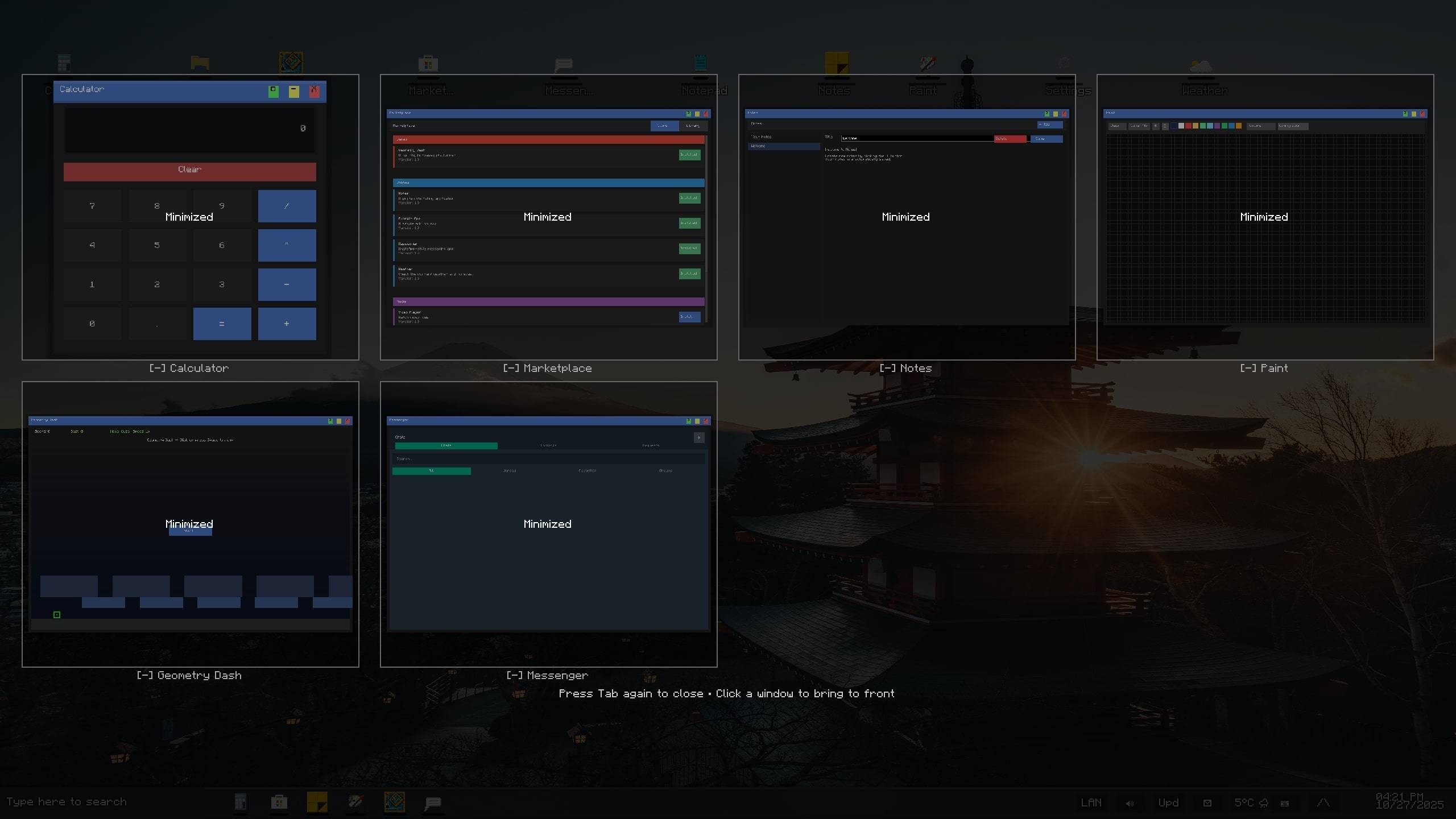The height and width of the screenshot is (819, 1456).
Task: Click the Upd update indicator
Action: click(1168, 803)
